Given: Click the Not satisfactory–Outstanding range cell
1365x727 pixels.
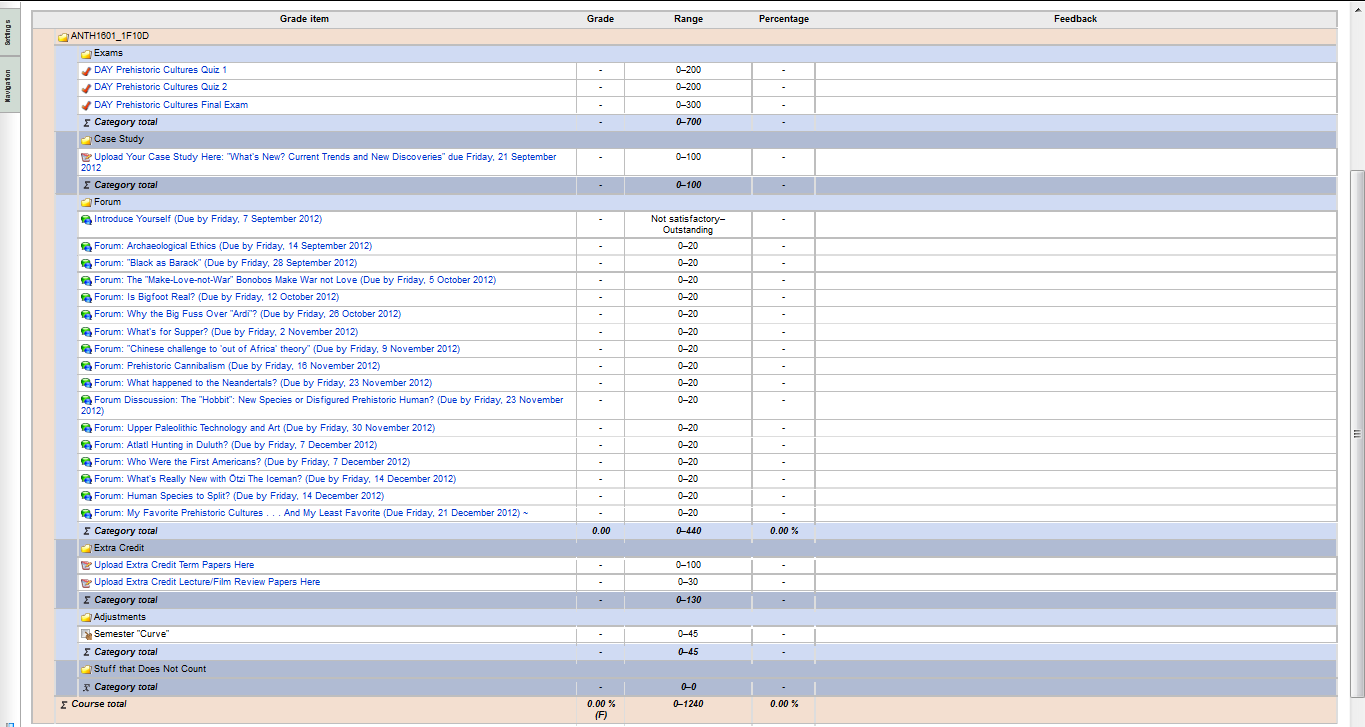Looking at the screenshot, I should (688, 224).
